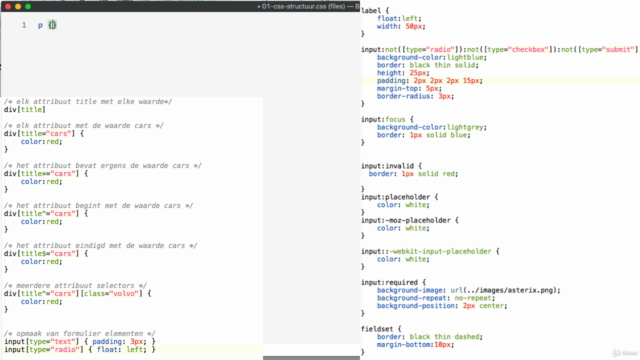Click the comment 'het attribuut eindigd met de waarde cars'
640x360 pixels.
(100, 245)
